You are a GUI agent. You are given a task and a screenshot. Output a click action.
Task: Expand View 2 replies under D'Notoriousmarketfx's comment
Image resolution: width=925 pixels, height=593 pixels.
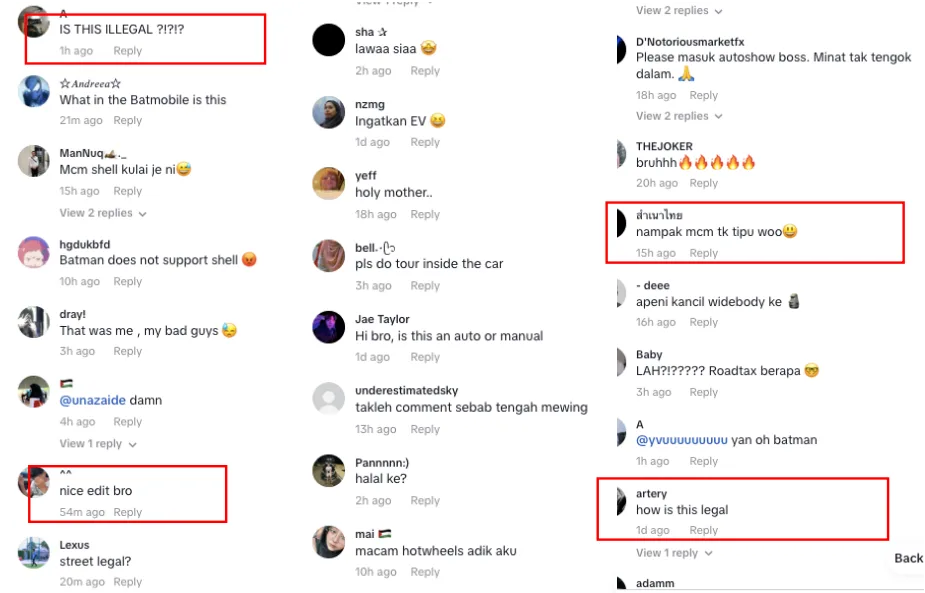[679, 116]
